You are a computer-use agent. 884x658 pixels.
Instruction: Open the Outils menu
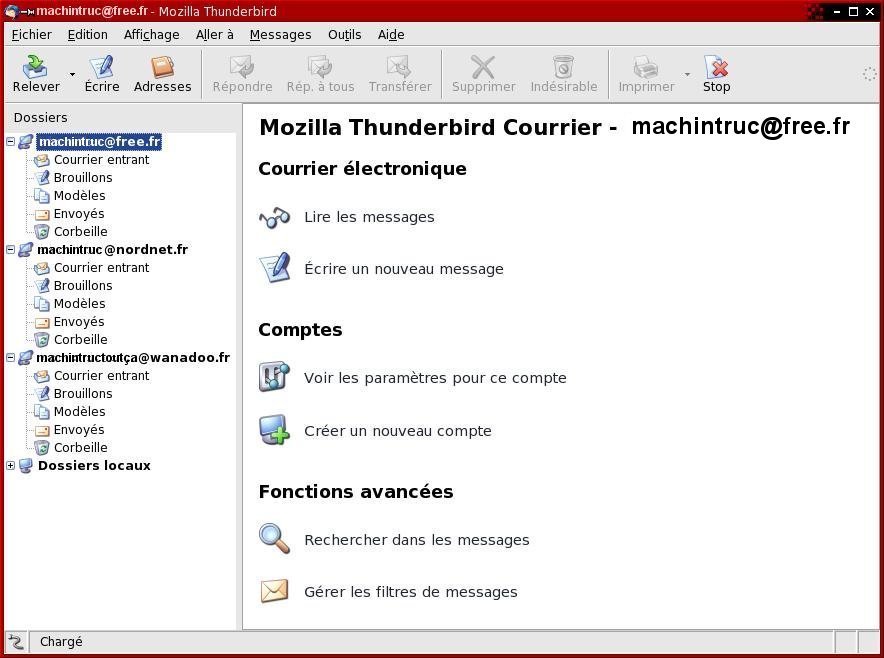(x=344, y=35)
